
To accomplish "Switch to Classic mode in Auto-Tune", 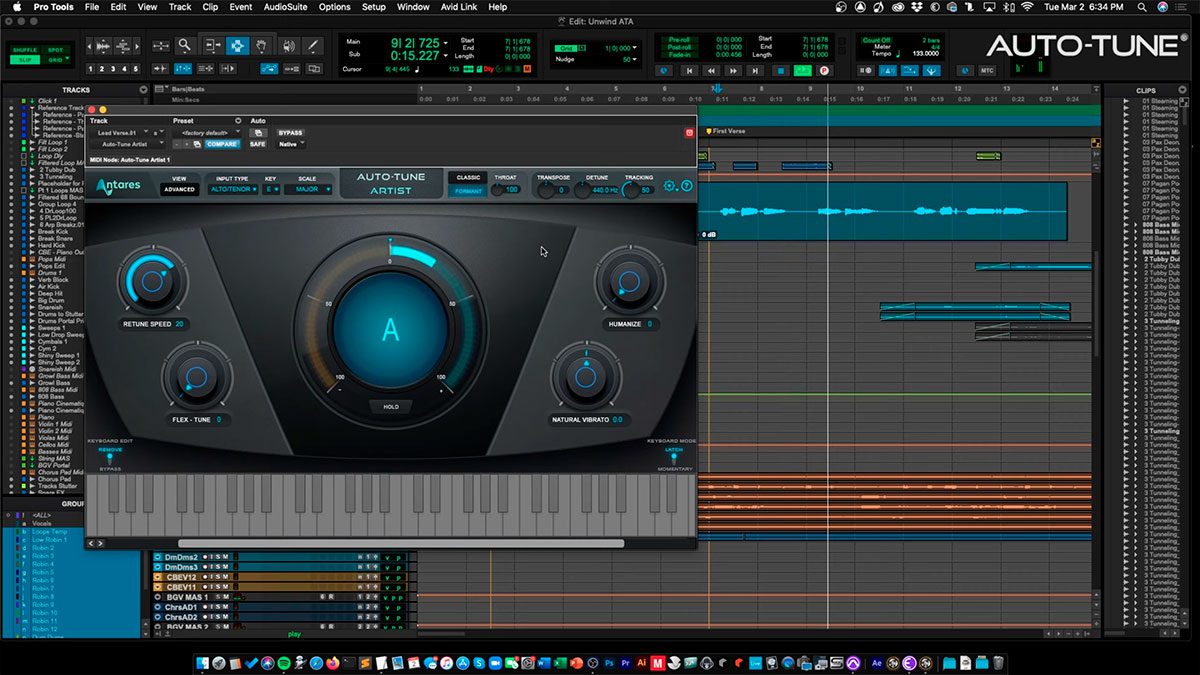I will point(468,177).
